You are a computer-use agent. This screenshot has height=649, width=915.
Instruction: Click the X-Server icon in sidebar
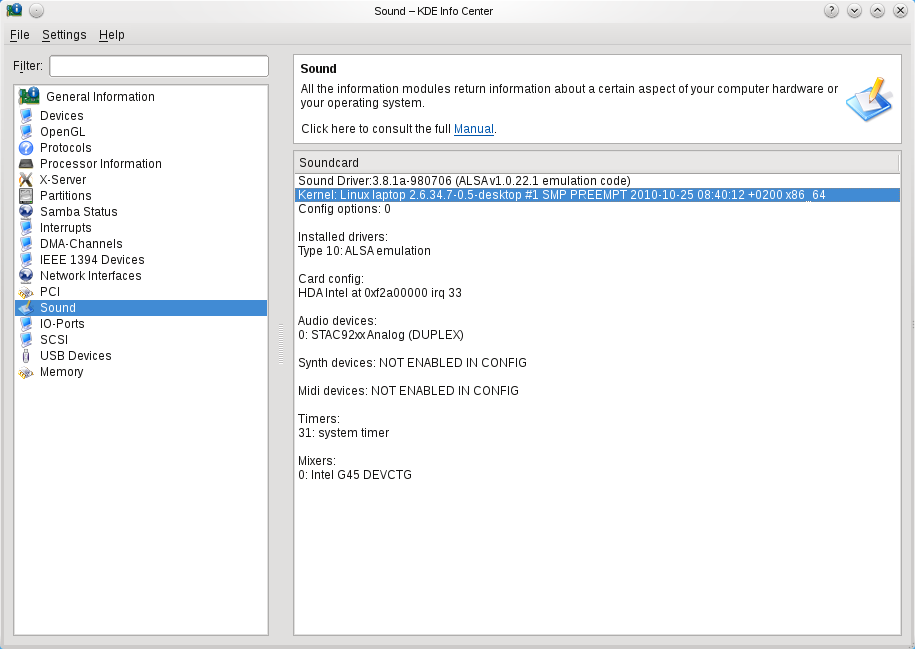pos(26,180)
